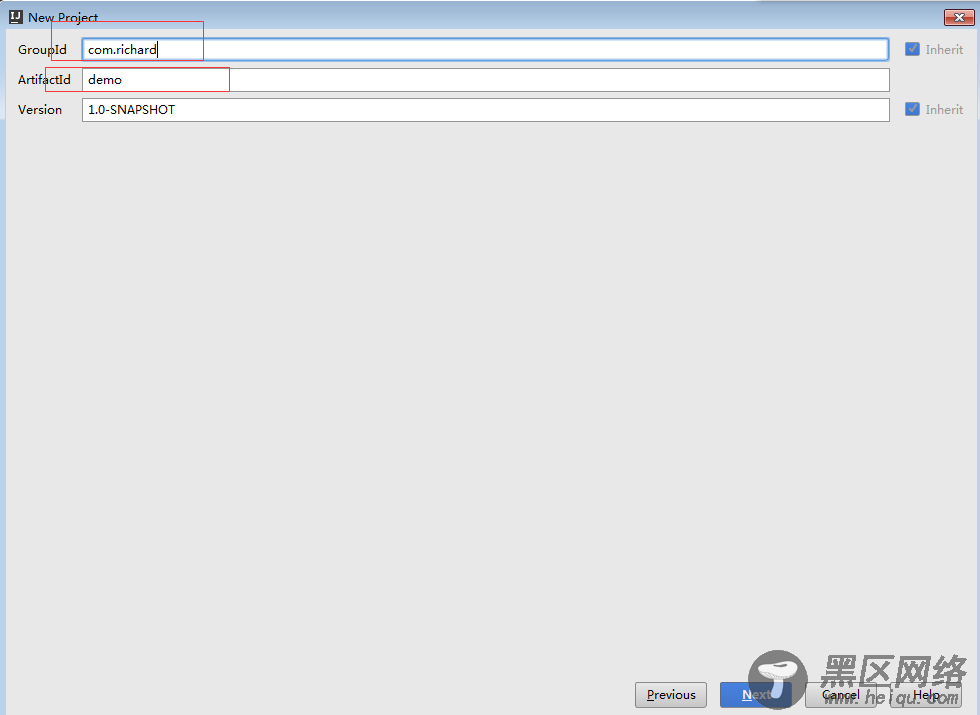Click the GroupId input field
980x715 pixels.
(485, 49)
